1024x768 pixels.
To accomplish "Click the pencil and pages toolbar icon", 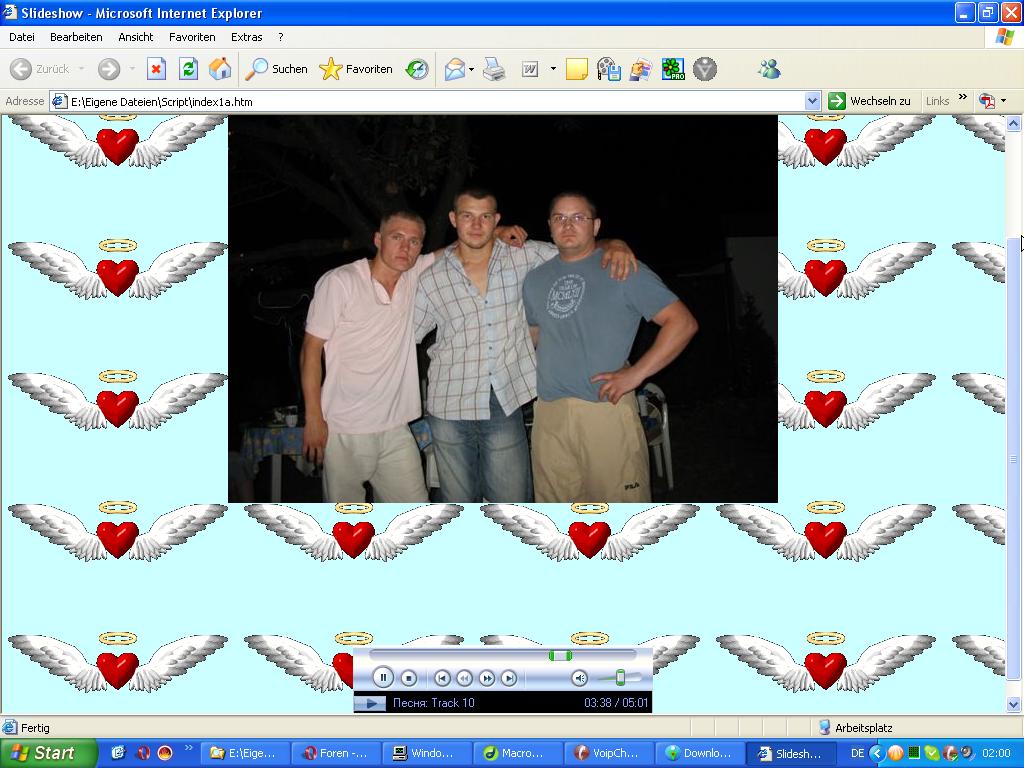I will pyautogui.click(x=641, y=69).
